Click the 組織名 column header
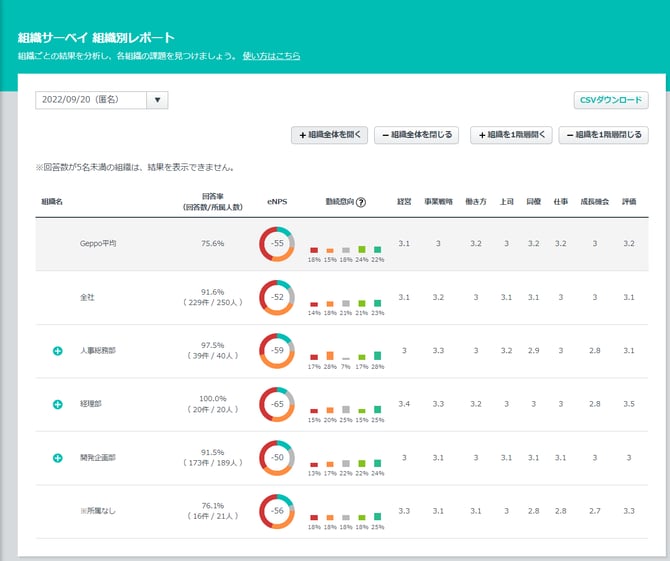670x561 pixels. (x=52, y=202)
